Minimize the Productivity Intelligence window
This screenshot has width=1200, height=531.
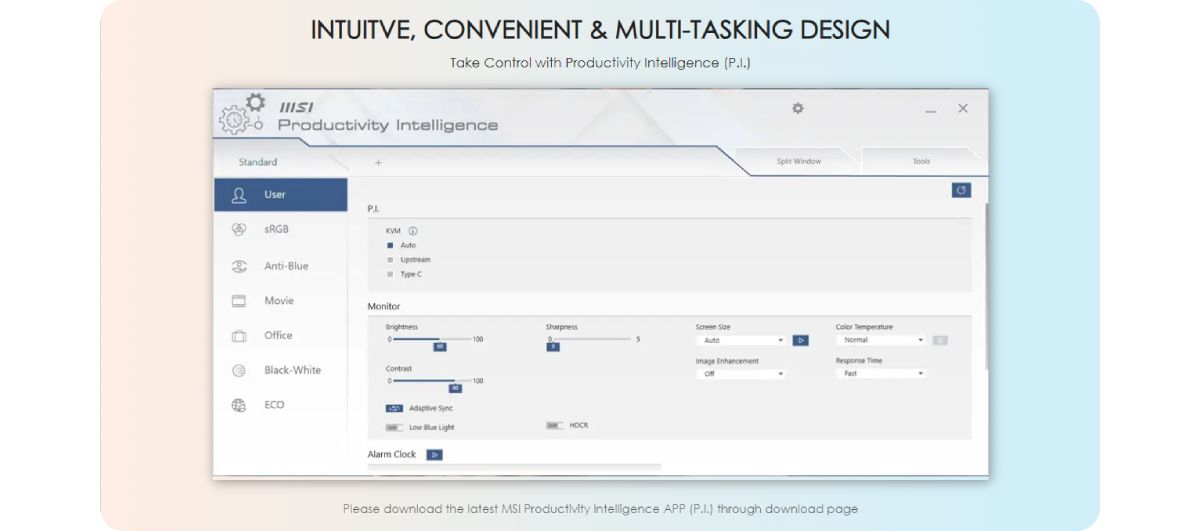[931, 110]
